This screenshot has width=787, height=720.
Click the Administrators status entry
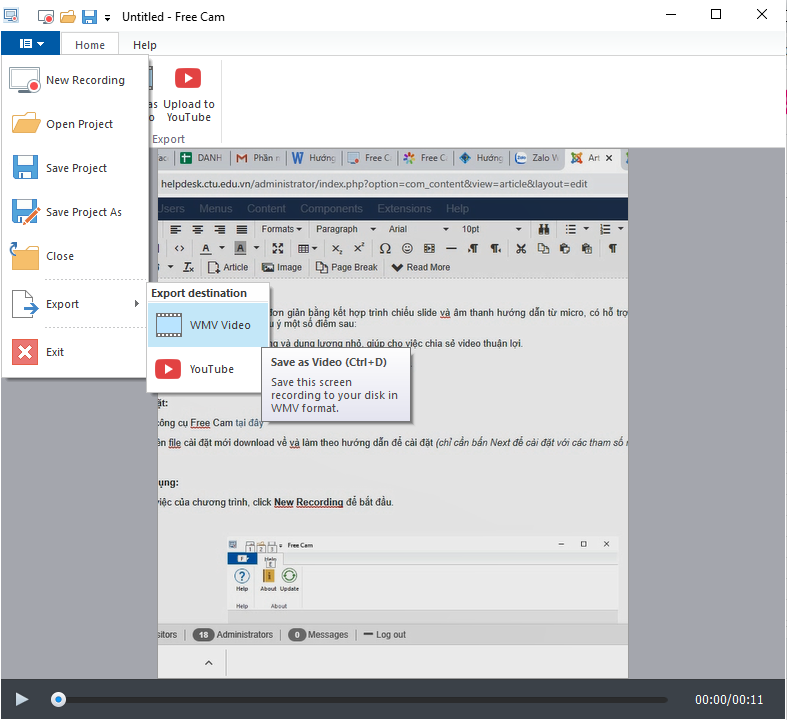(233, 635)
